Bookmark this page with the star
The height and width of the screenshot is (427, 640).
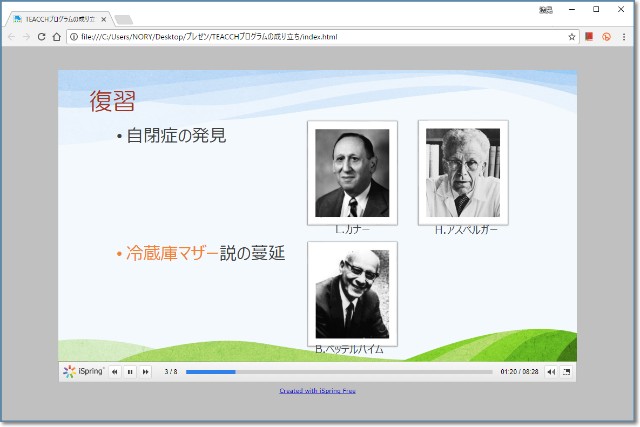[x=572, y=37]
